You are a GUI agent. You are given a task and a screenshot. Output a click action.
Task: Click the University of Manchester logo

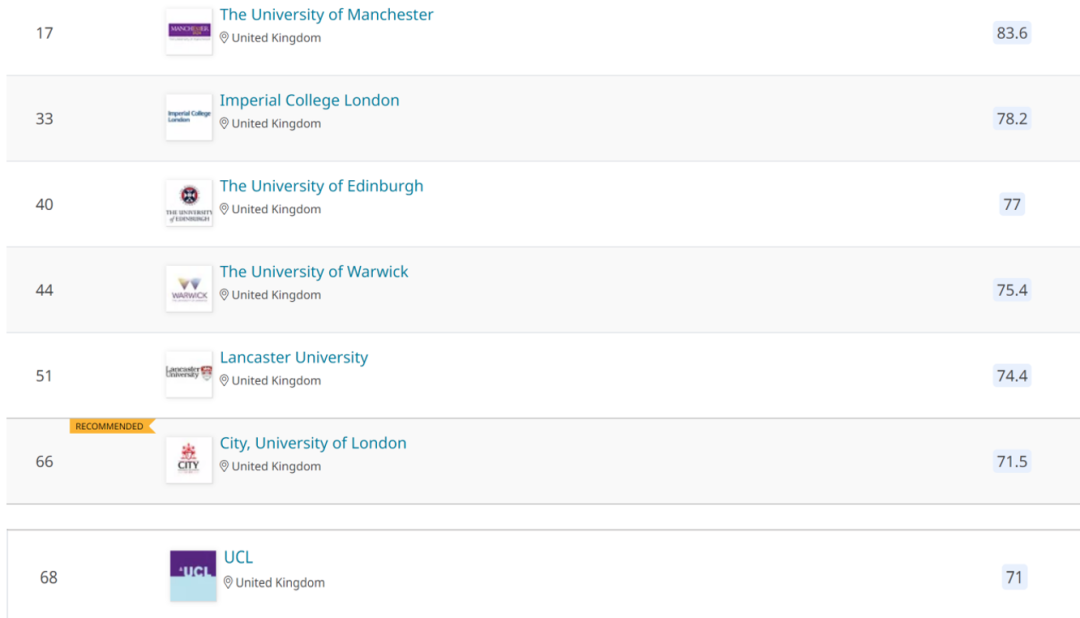pos(189,32)
